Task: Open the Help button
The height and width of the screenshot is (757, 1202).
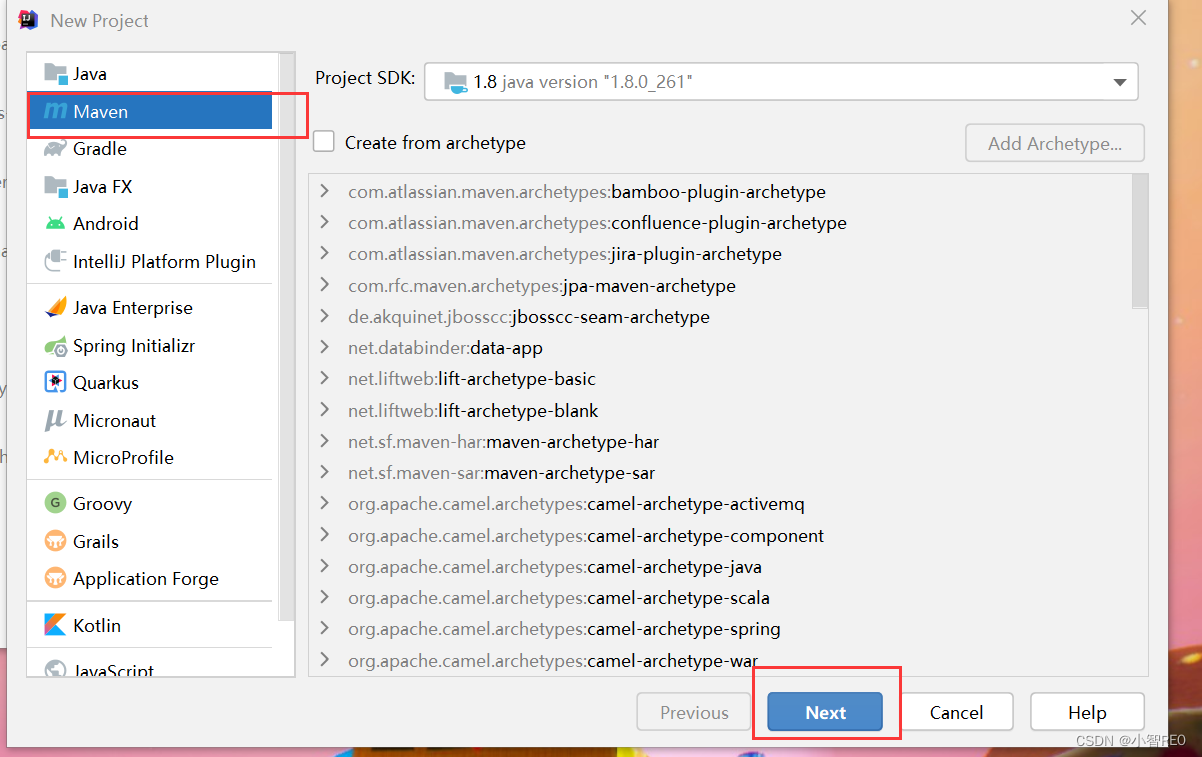Action: (x=1087, y=712)
